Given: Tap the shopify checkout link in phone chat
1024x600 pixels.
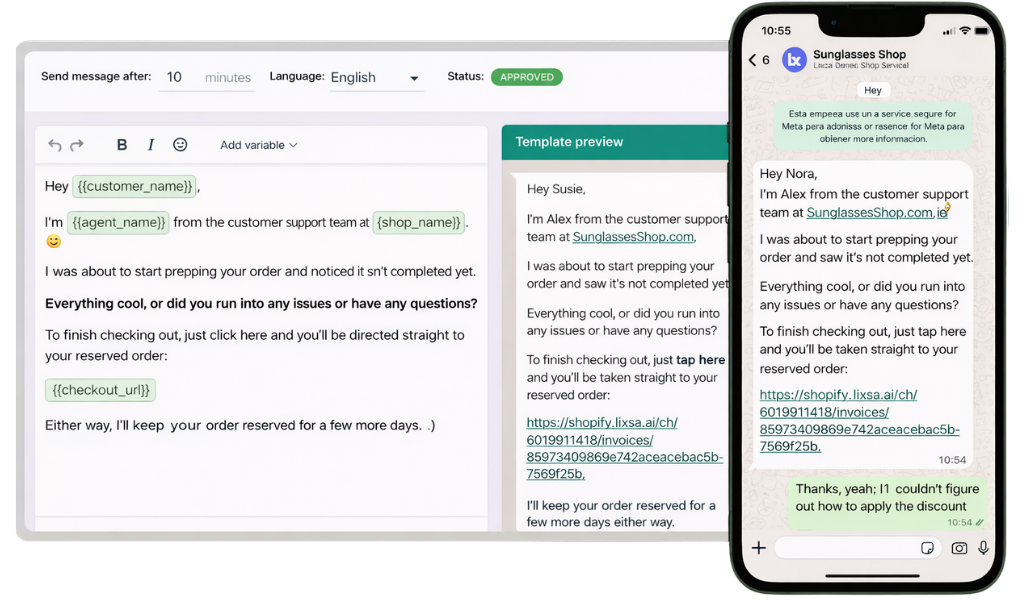Looking at the screenshot, I should (858, 420).
